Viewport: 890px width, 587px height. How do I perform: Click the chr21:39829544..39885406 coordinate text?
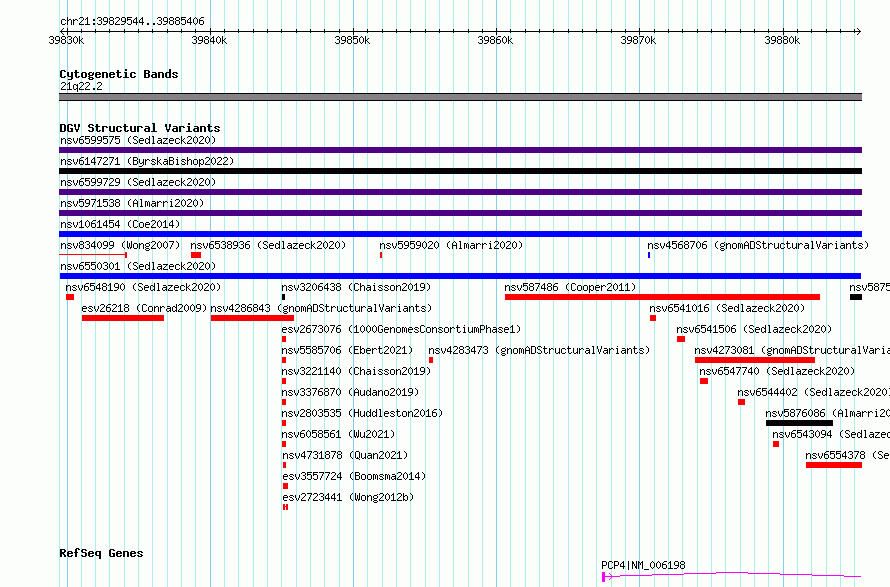tap(132, 22)
